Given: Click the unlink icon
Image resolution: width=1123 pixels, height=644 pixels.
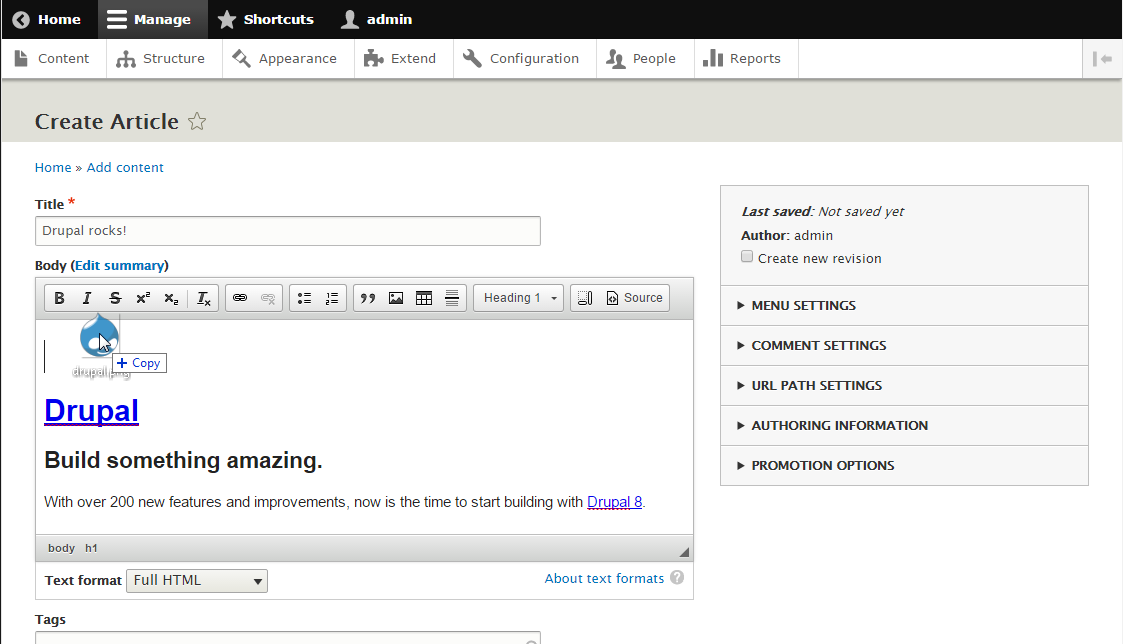Looking at the screenshot, I should pyautogui.click(x=268, y=298).
